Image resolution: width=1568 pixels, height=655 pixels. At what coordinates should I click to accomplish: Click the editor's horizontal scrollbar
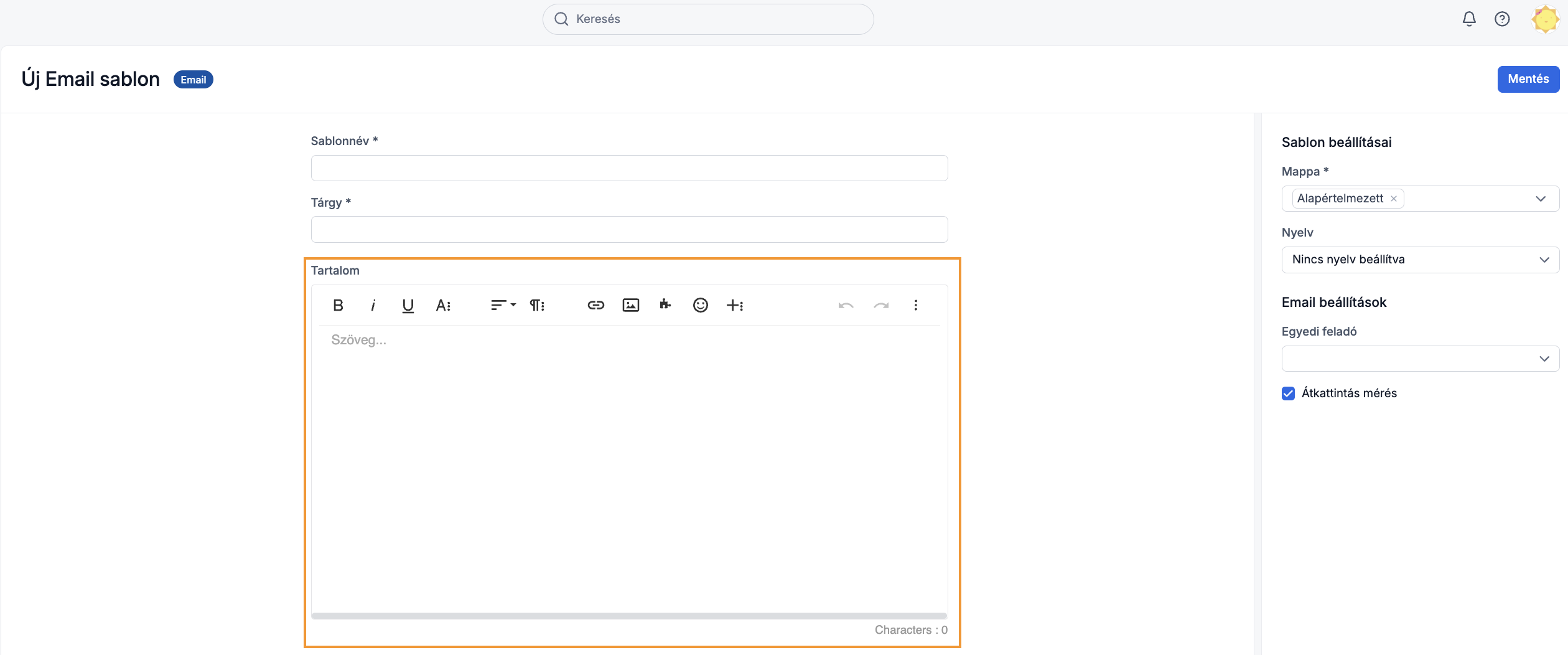click(x=629, y=616)
